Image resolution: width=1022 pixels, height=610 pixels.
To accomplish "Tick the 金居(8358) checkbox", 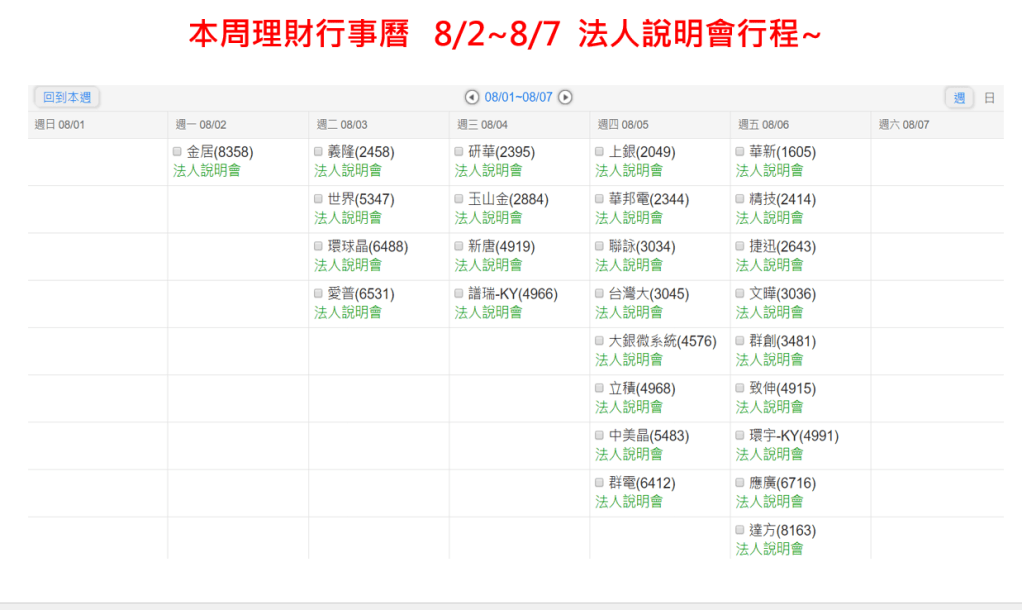I will (178, 152).
